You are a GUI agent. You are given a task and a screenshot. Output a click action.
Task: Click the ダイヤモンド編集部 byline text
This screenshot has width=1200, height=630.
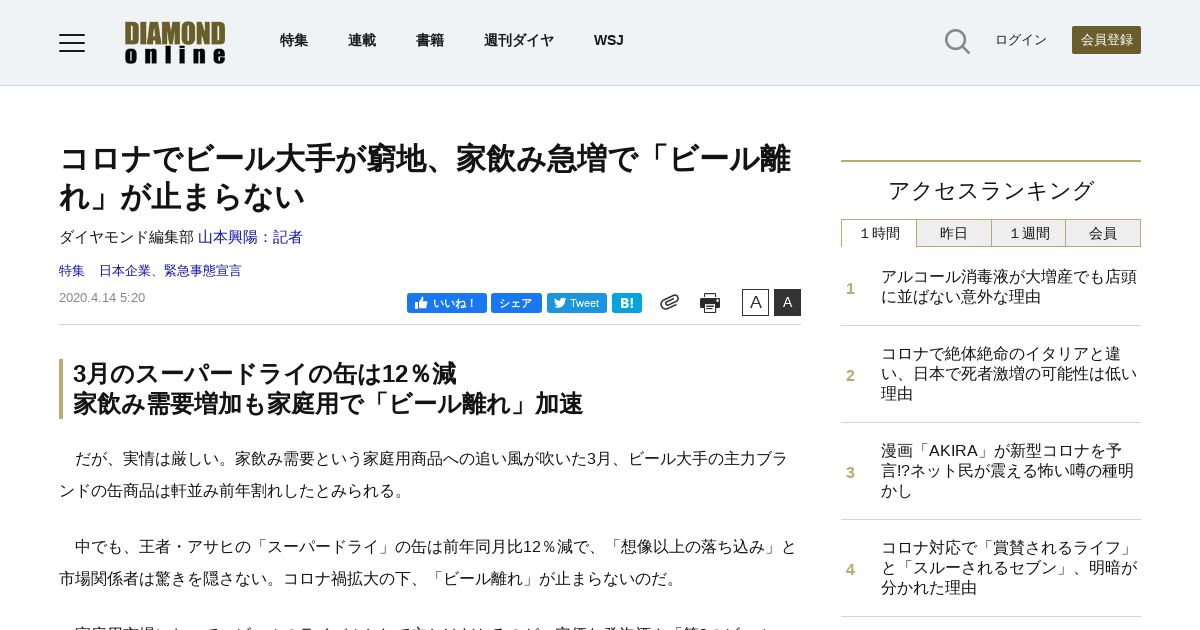pyautogui.click(x=126, y=237)
